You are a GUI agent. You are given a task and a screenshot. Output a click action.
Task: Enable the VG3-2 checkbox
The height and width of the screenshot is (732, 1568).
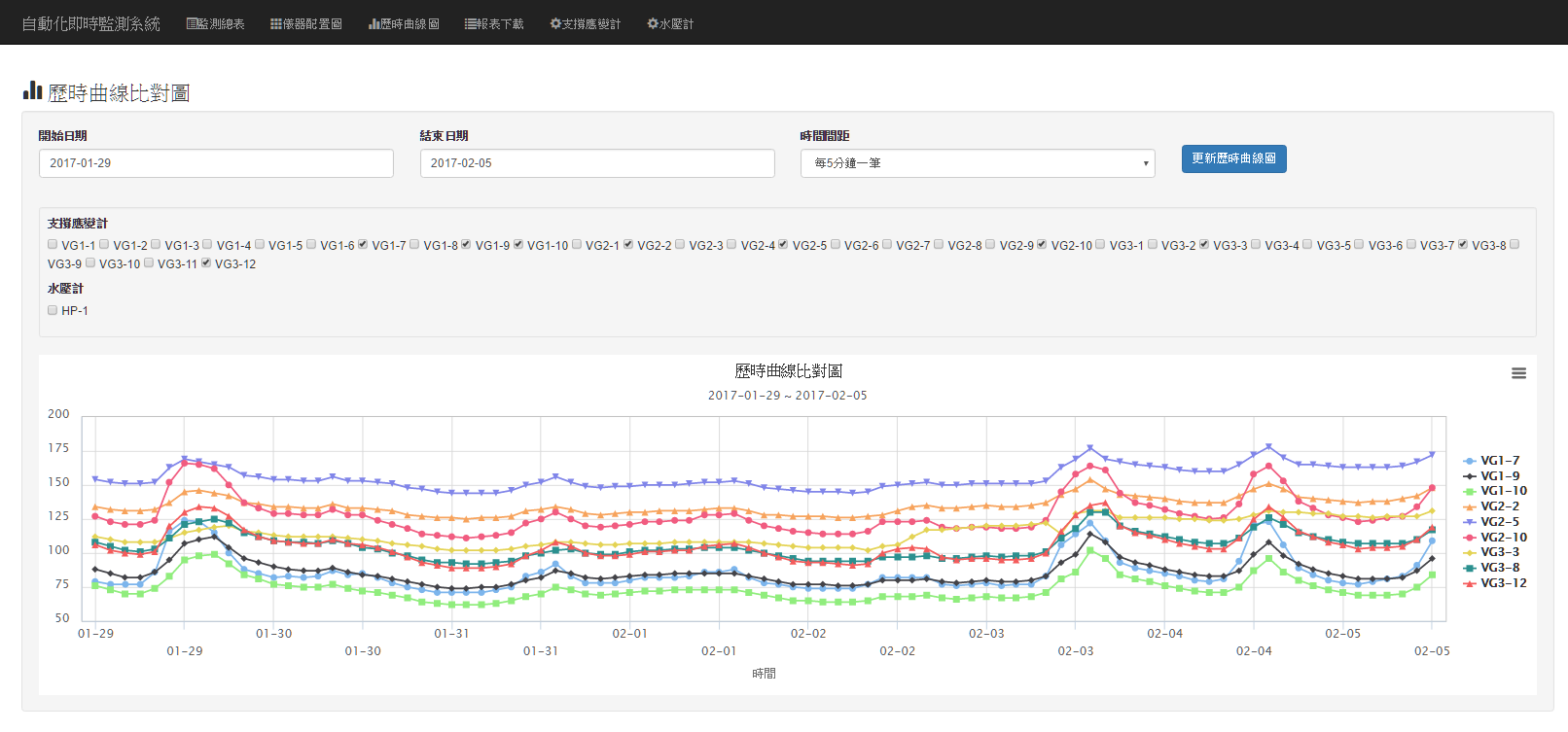point(1153,245)
